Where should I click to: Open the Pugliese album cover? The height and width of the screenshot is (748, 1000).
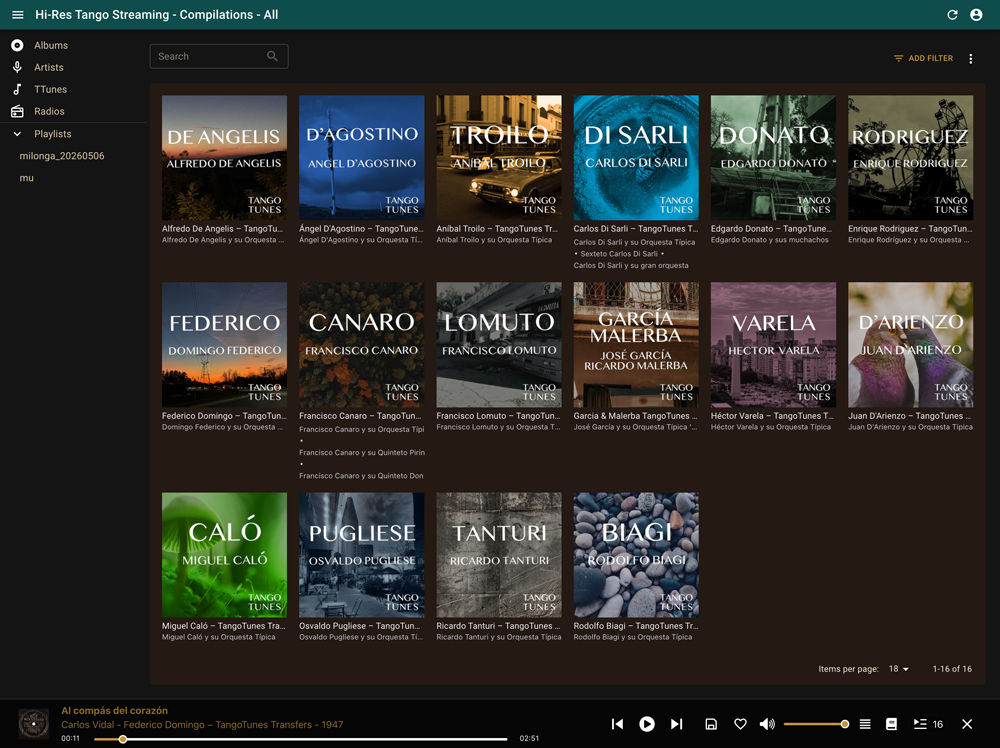362,555
